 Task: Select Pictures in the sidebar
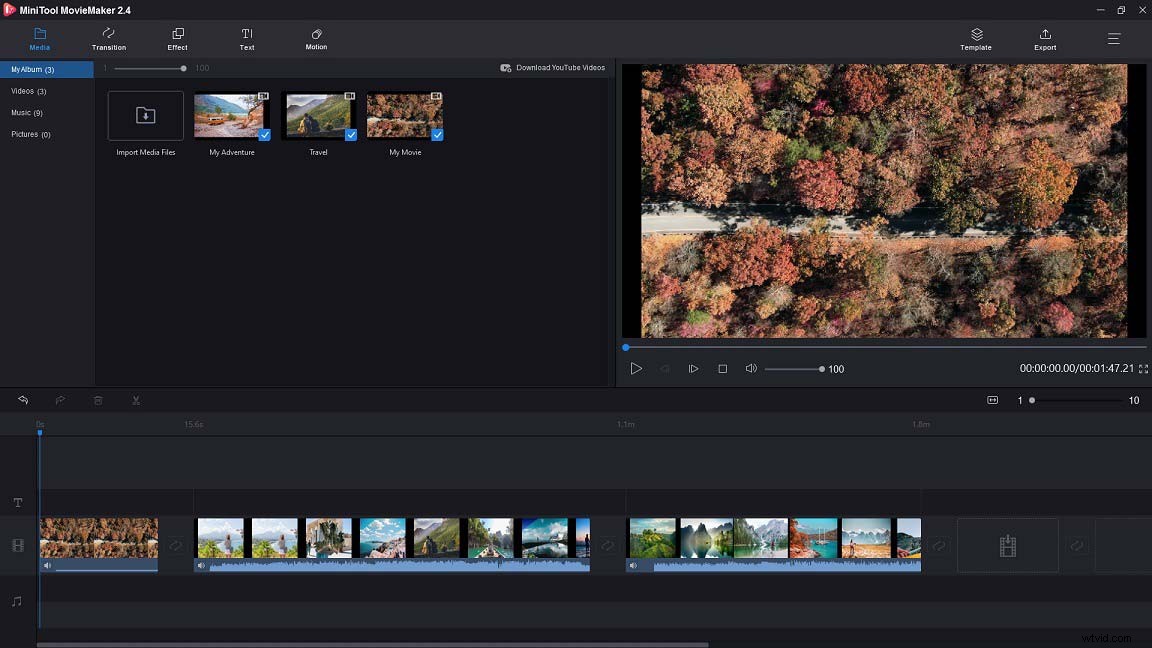click(30, 133)
